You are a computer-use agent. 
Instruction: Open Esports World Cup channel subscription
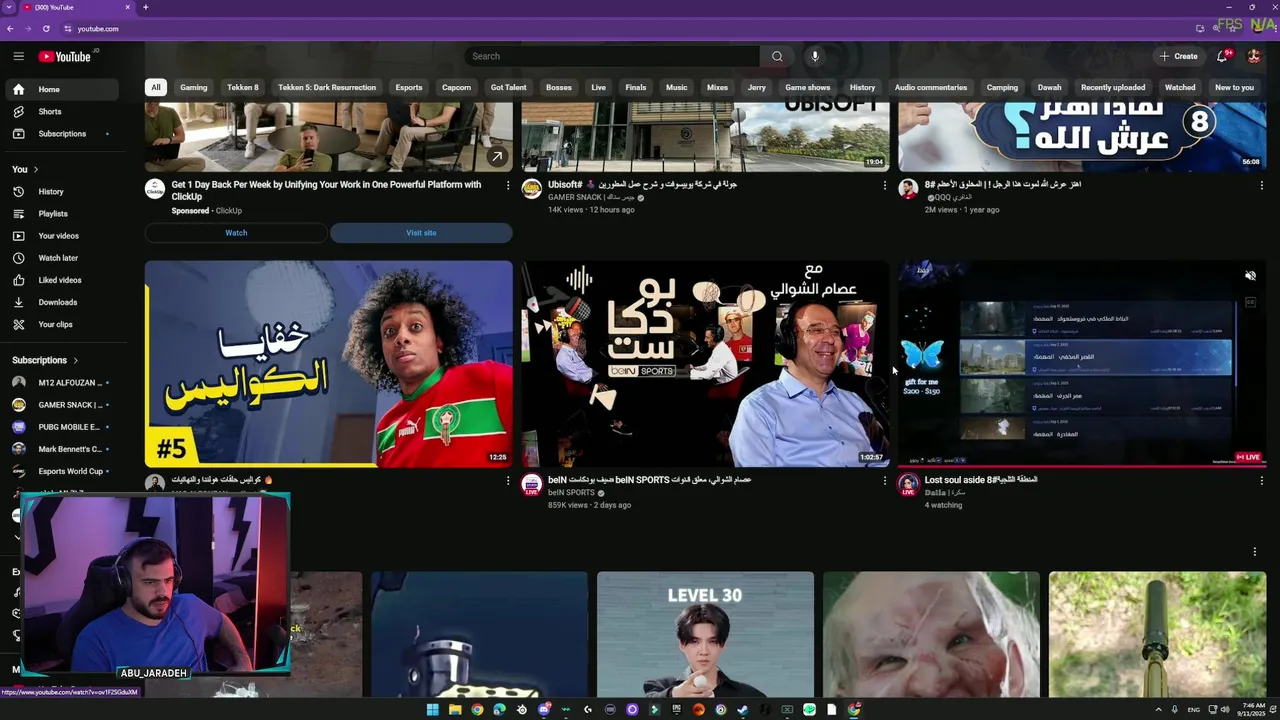(x=60, y=471)
